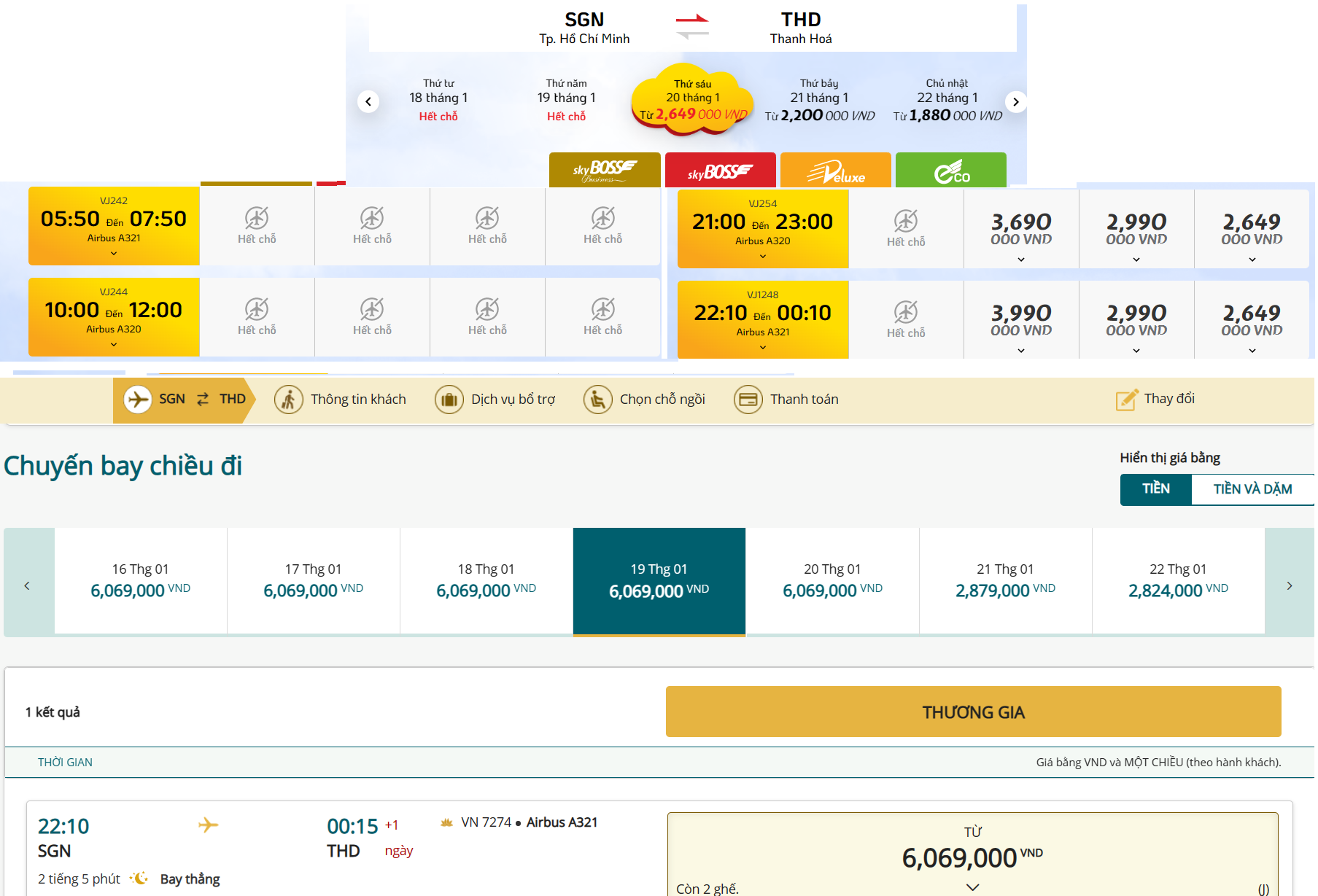Click the payment card icon
The image size is (1318, 896).
point(748,400)
